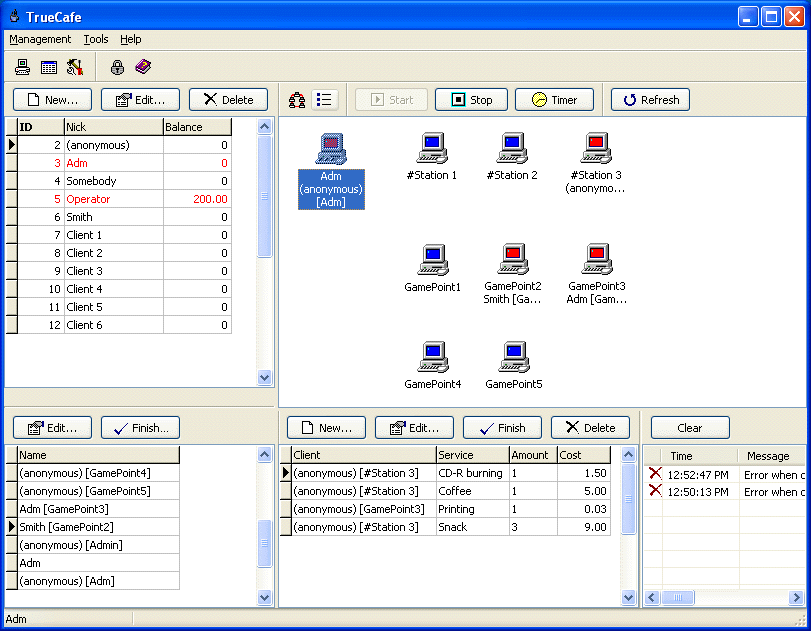Screen dimensions: 811x631
Task: Click scroll right arrow in messages panel
Action: (x=796, y=598)
